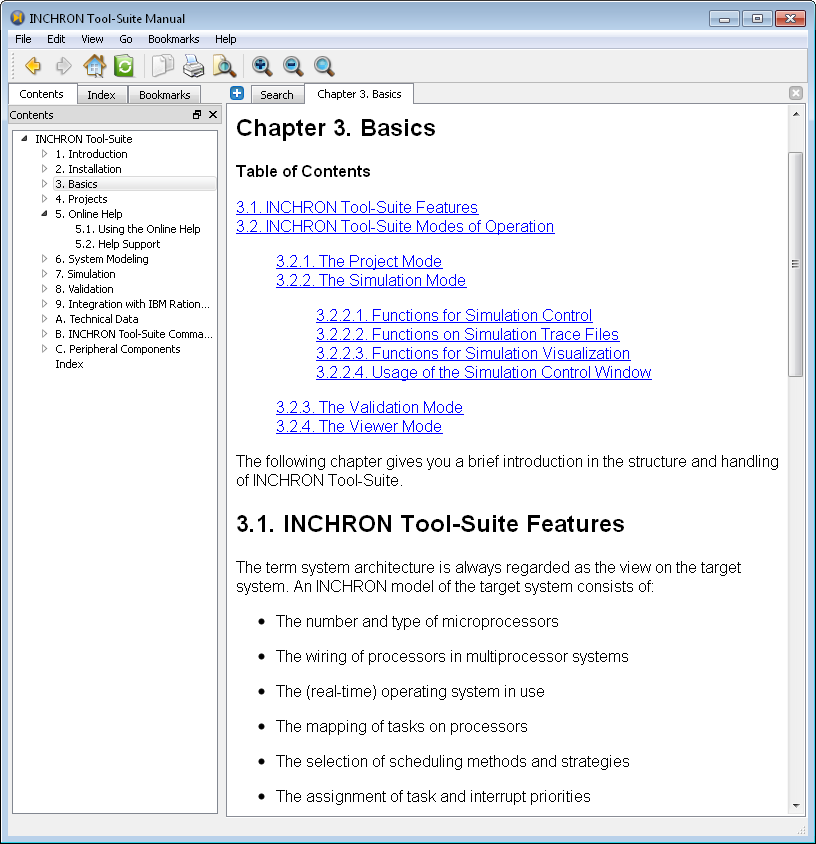This screenshot has height=844, width=816.
Task: Open the Edit menu
Action: (56, 39)
